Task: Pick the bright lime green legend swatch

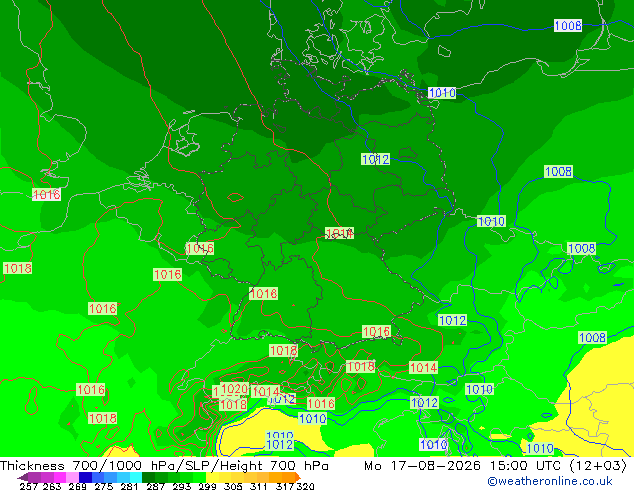Action: (x=199, y=477)
